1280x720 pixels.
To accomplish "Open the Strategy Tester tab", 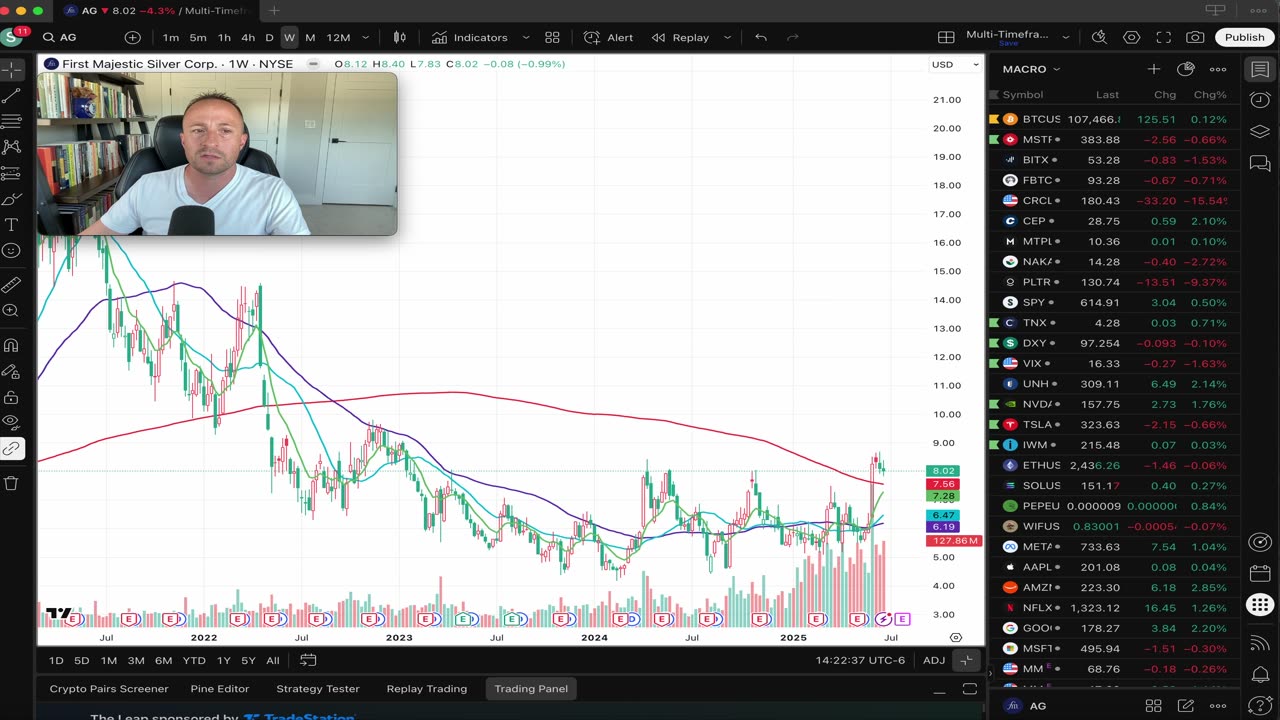I will (x=318, y=689).
